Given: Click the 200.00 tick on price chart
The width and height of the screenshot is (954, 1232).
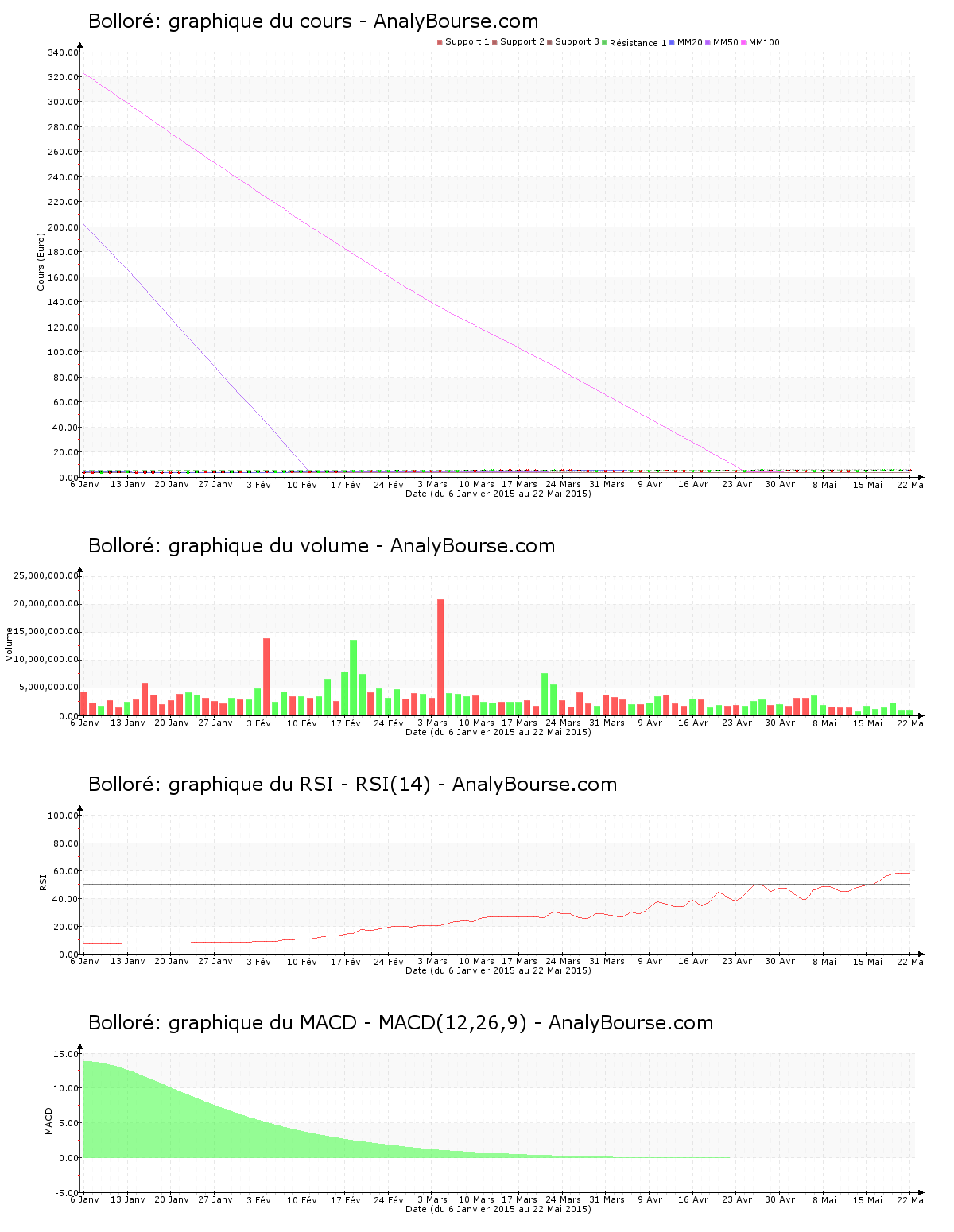Looking at the screenshot, I should point(63,227).
